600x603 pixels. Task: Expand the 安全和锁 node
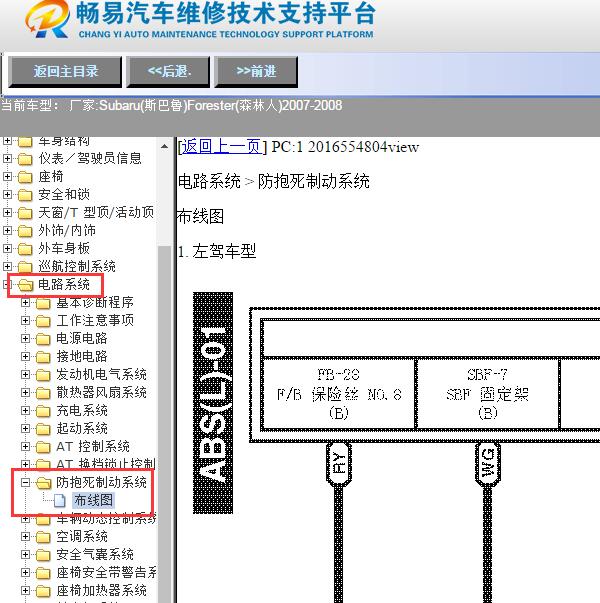tap(7, 194)
